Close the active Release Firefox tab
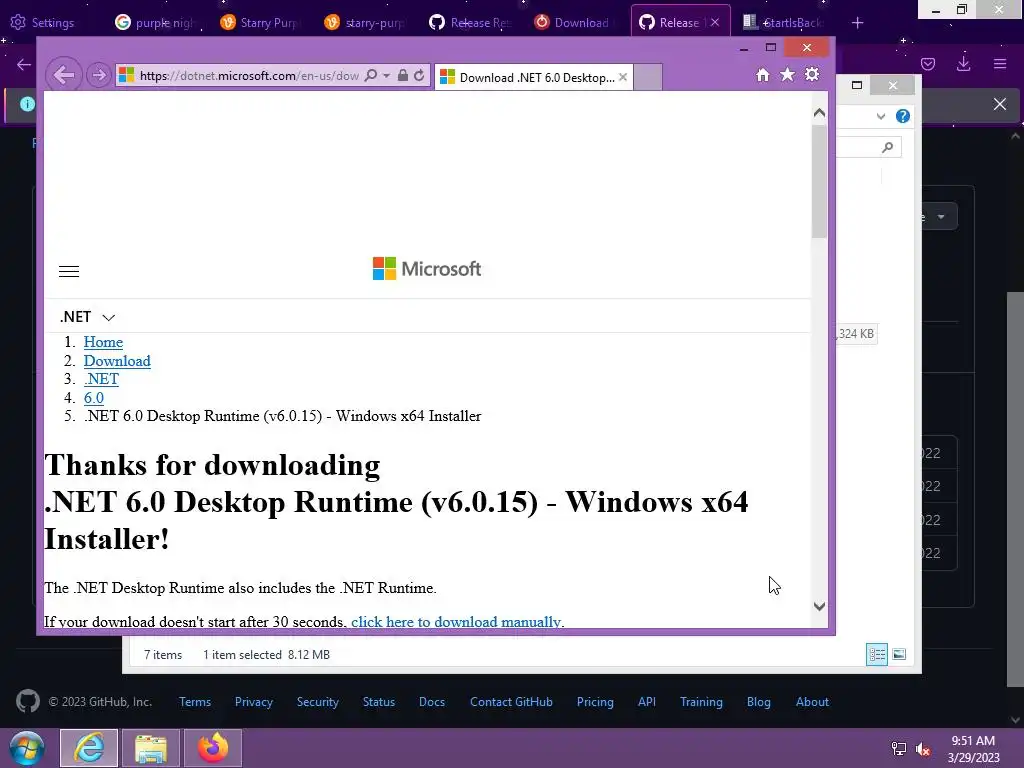Image resolution: width=1024 pixels, height=768 pixels. point(715,23)
